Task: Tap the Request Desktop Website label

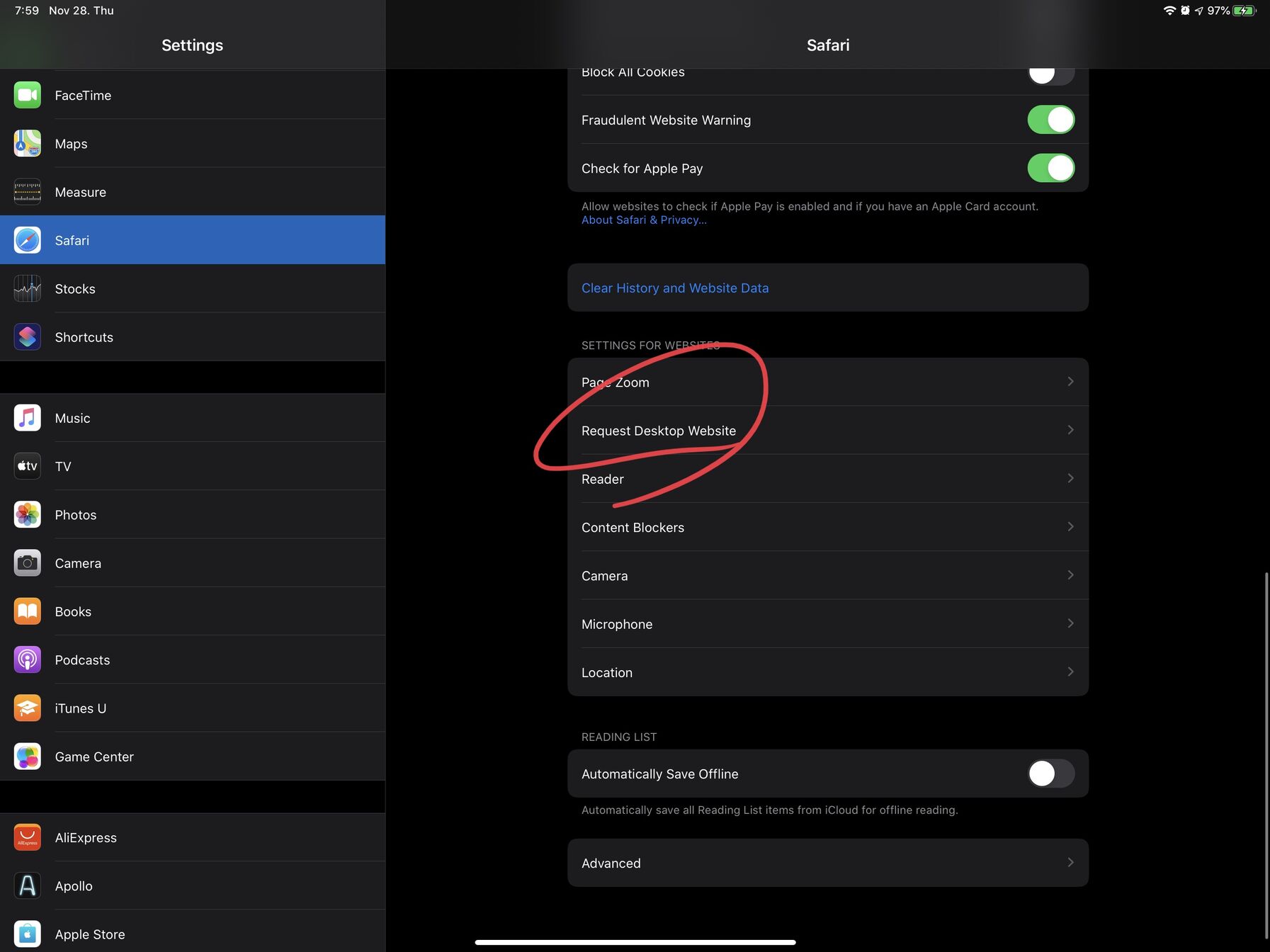Action: 659,431
